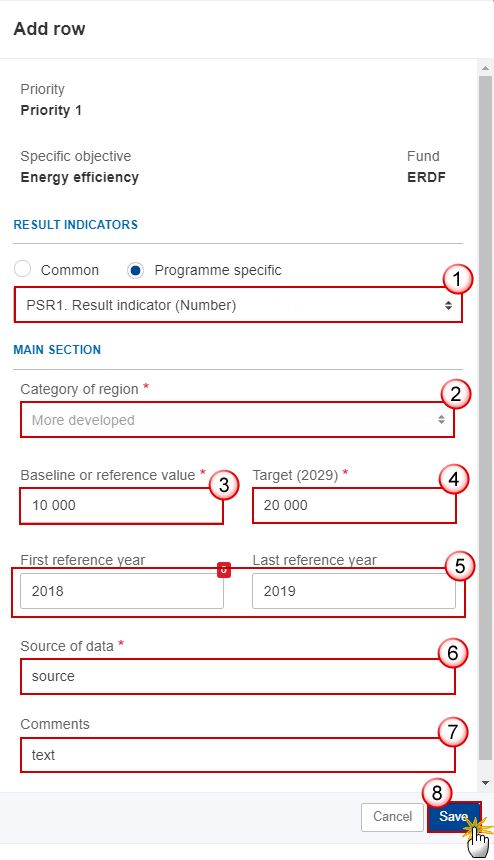Select the Programme specific radio option
Image resolution: width=494 pixels, height=860 pixels.
point(135,270)
